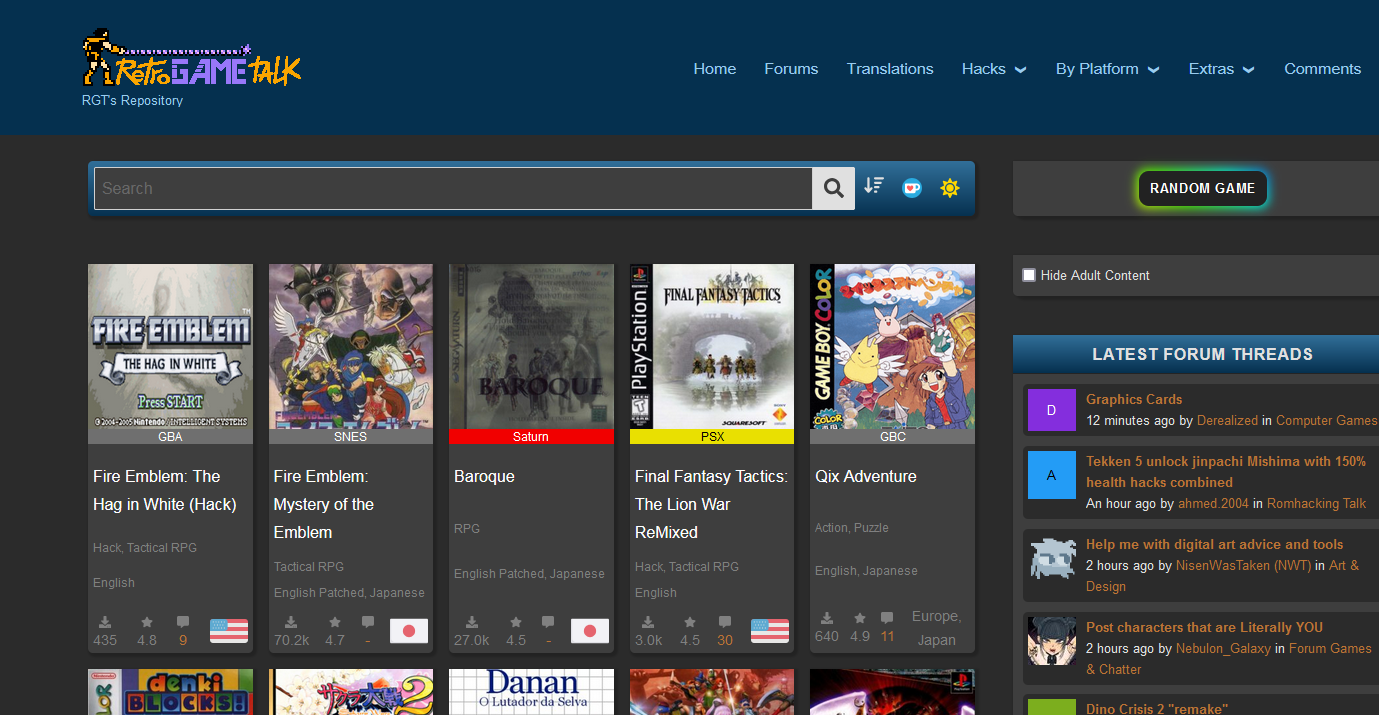Open the Baroque title link

pos(484,476)
